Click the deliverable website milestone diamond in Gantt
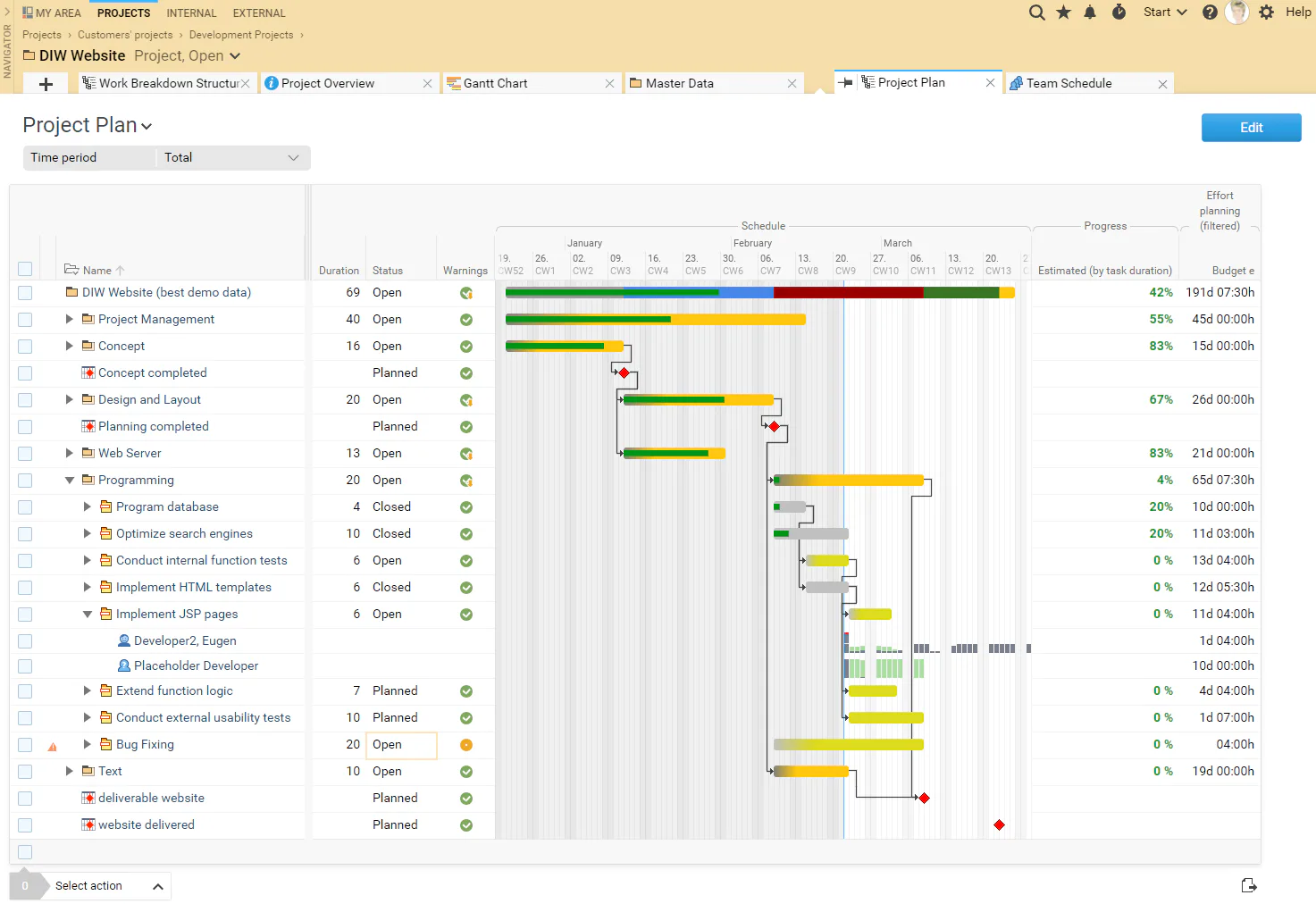Screen dimensions: 1316x912 click(924, 798)
